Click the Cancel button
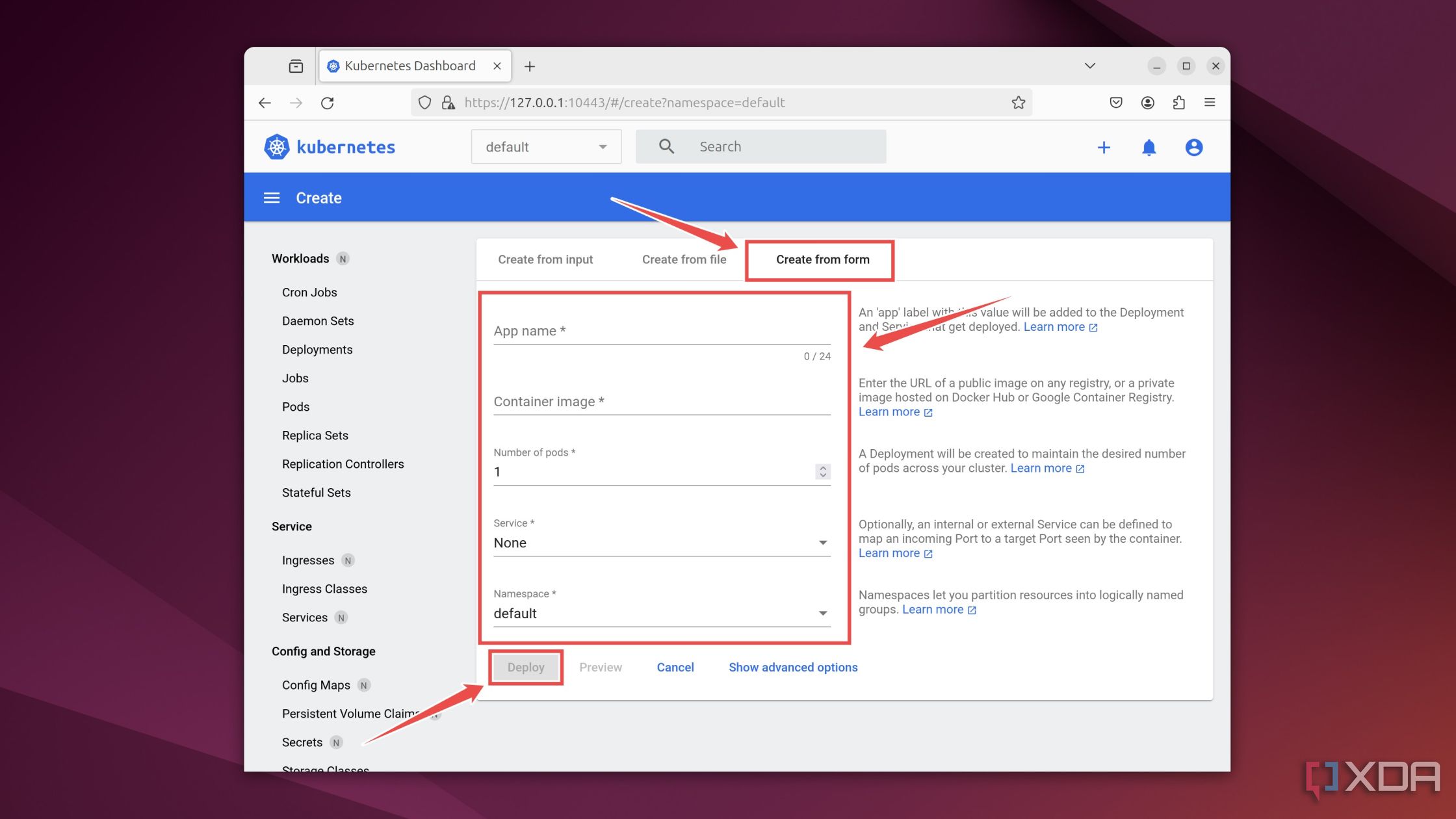The height and width of the screenshot is (819, 1456). point(675,666)
